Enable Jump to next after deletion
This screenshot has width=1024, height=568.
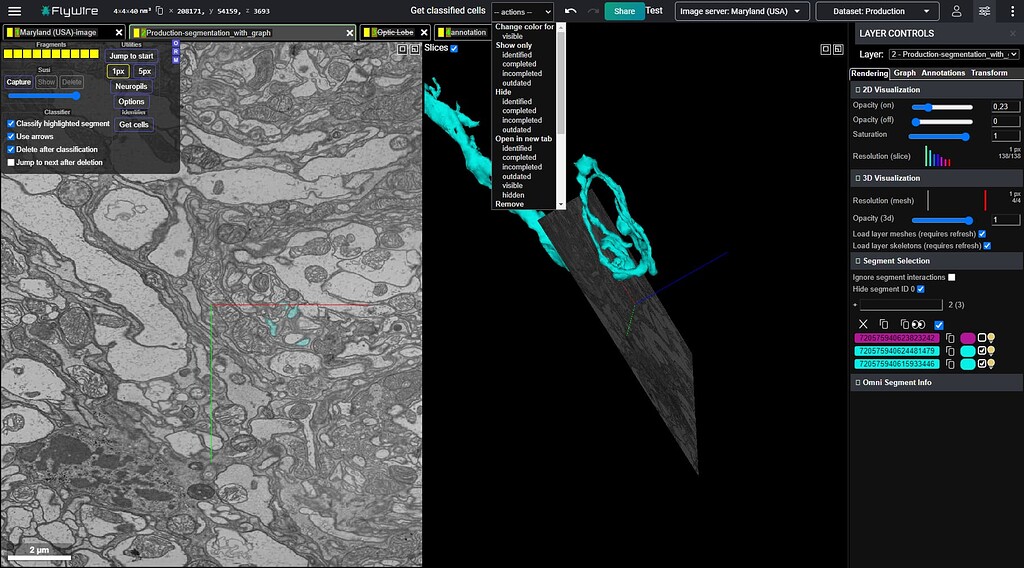pyautogui.click(x=12, y=162)
